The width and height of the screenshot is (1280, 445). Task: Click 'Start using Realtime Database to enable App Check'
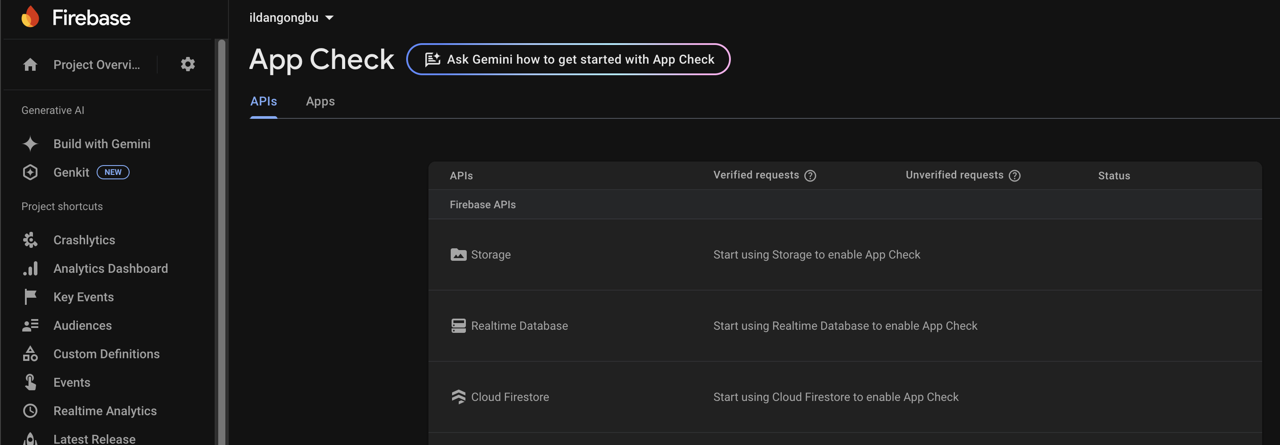(x=845, y=326)
